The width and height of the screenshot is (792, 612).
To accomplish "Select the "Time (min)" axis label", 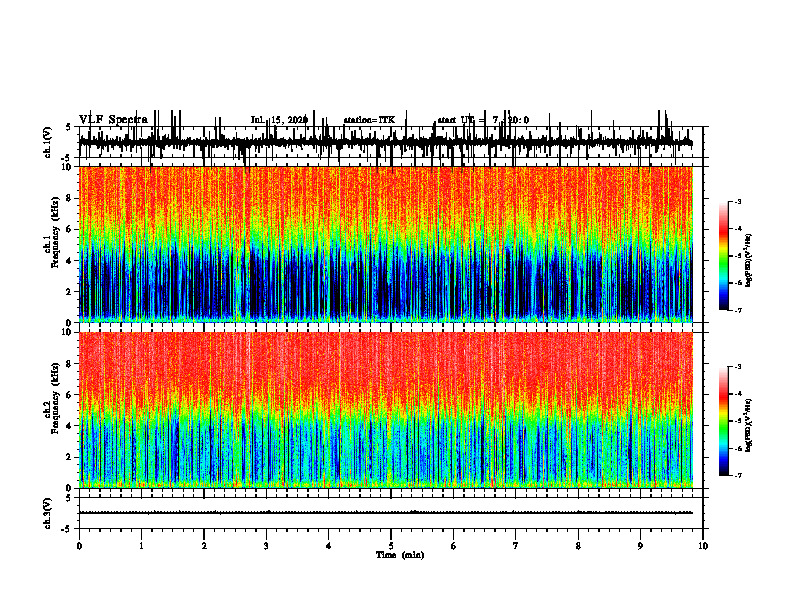I will [400, 555].
